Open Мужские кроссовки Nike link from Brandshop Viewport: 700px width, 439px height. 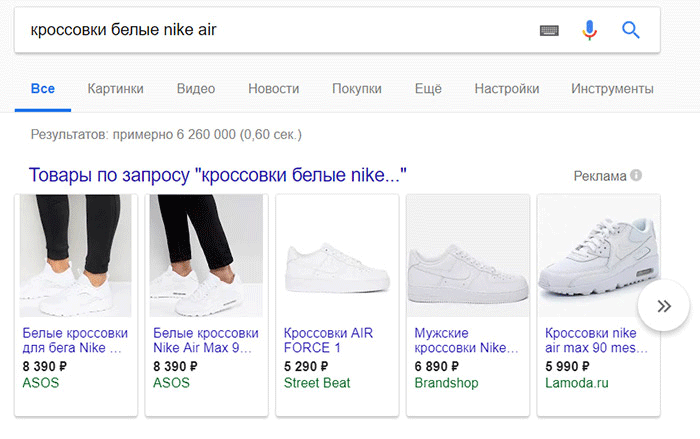coord(466,340)
